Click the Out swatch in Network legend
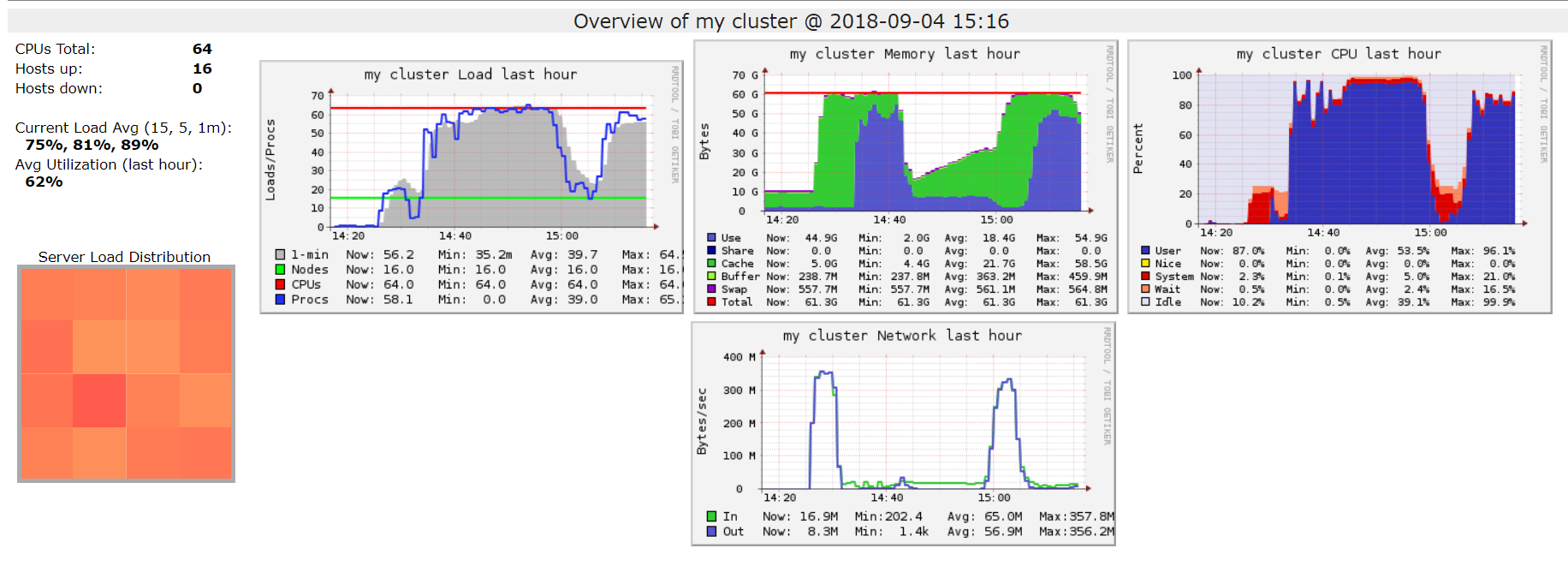Viewport: 1568px width, 566px height. (x=711, y=532)
